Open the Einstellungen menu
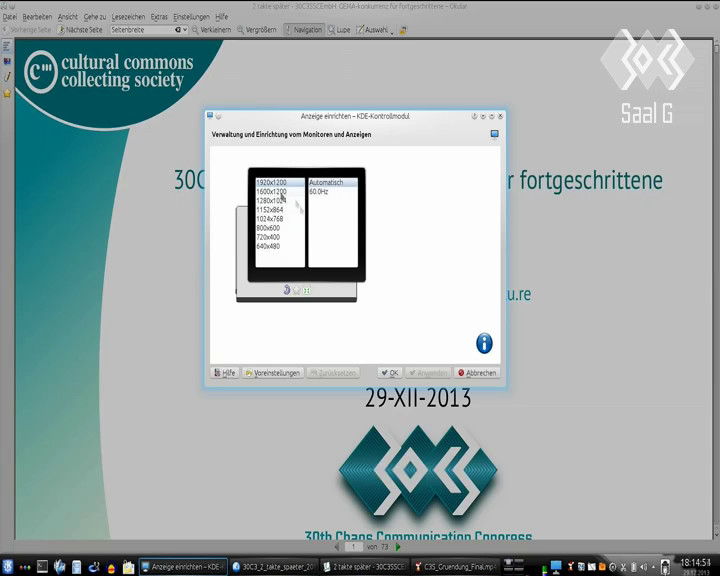This screenshot has height=576, width=720. (191, 17)
